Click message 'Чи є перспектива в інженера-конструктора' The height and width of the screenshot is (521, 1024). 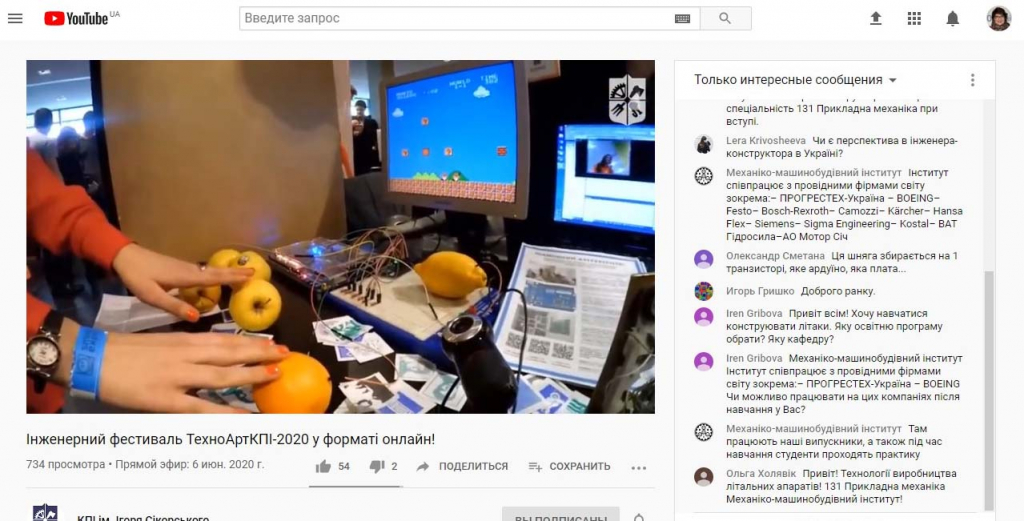pyautogui.click(x=842, y=148)
